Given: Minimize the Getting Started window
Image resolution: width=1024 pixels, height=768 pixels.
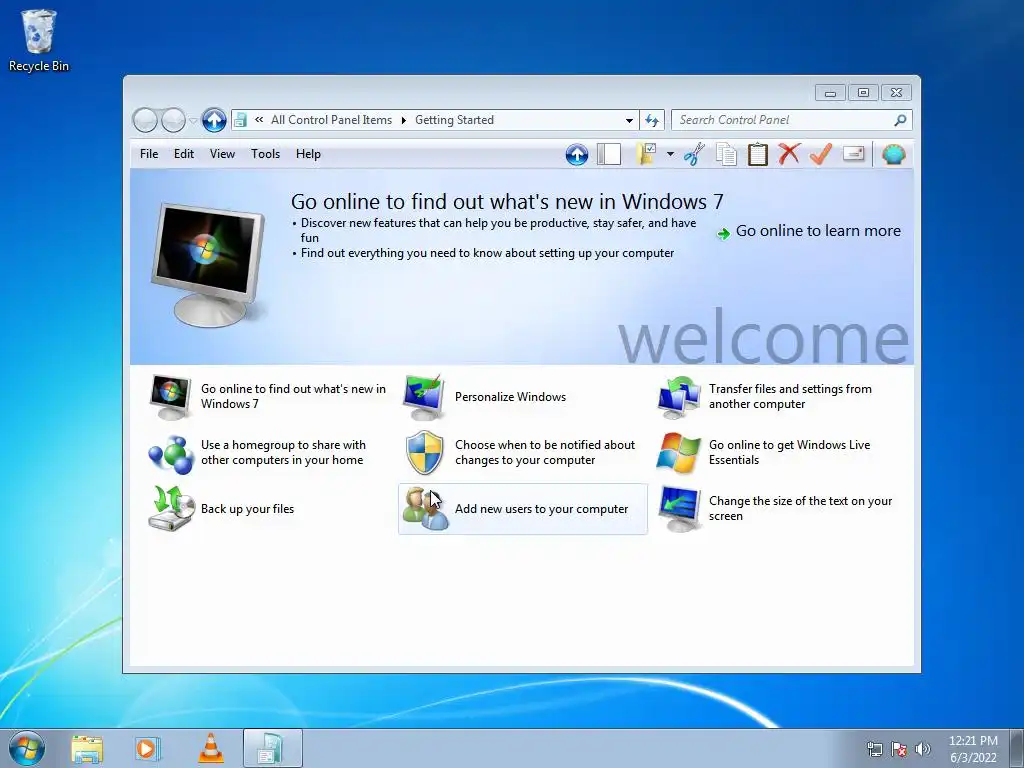Looking at the screenshot, I should pos(830,93).
